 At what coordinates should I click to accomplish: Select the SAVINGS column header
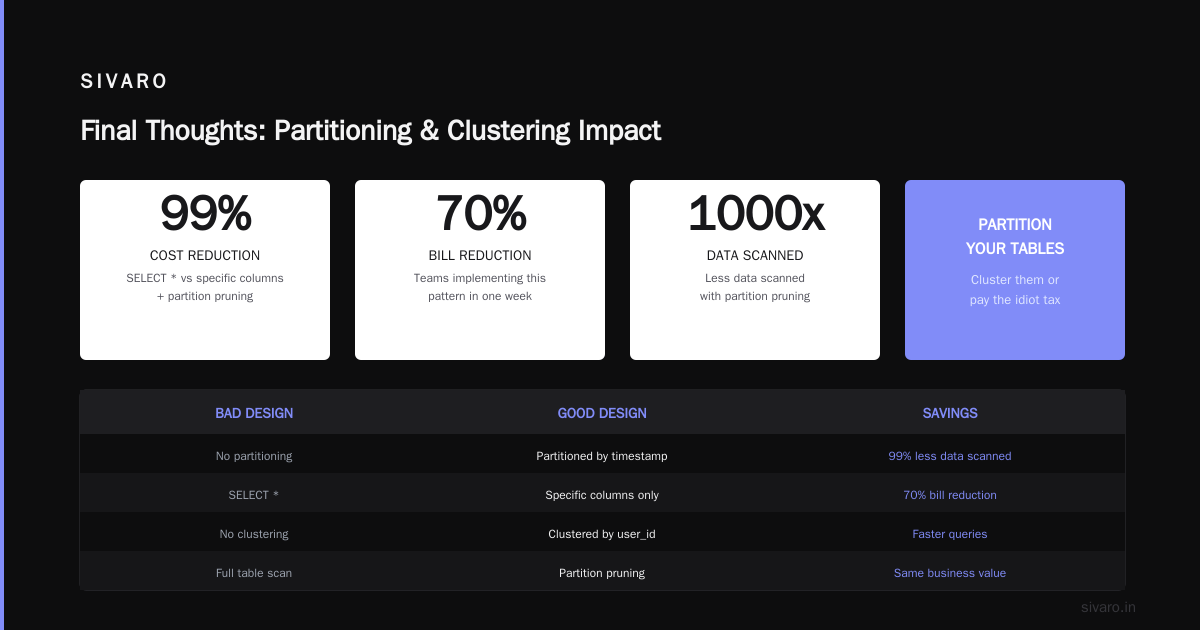pos(950,413)
